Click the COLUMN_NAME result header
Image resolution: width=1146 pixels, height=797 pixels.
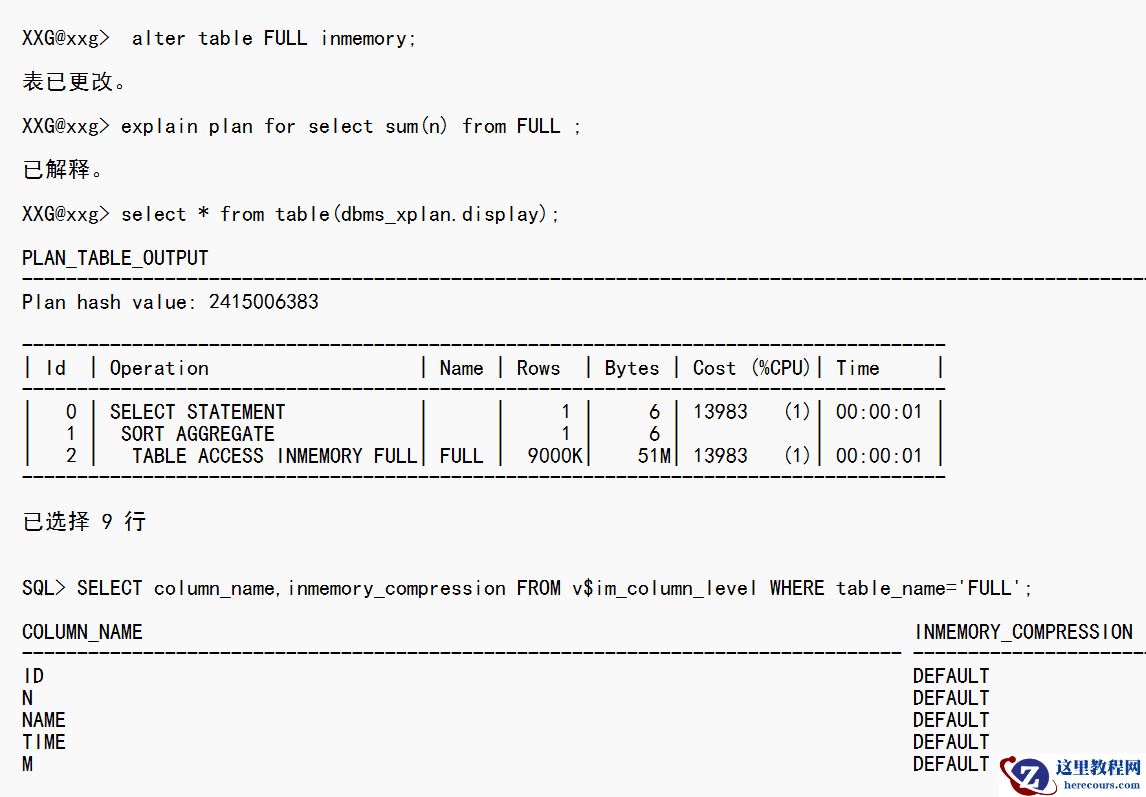82,632
